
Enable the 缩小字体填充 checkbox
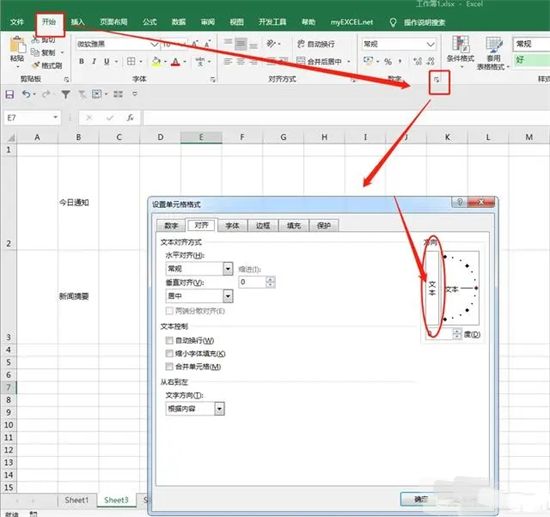[x=169, y=353]
